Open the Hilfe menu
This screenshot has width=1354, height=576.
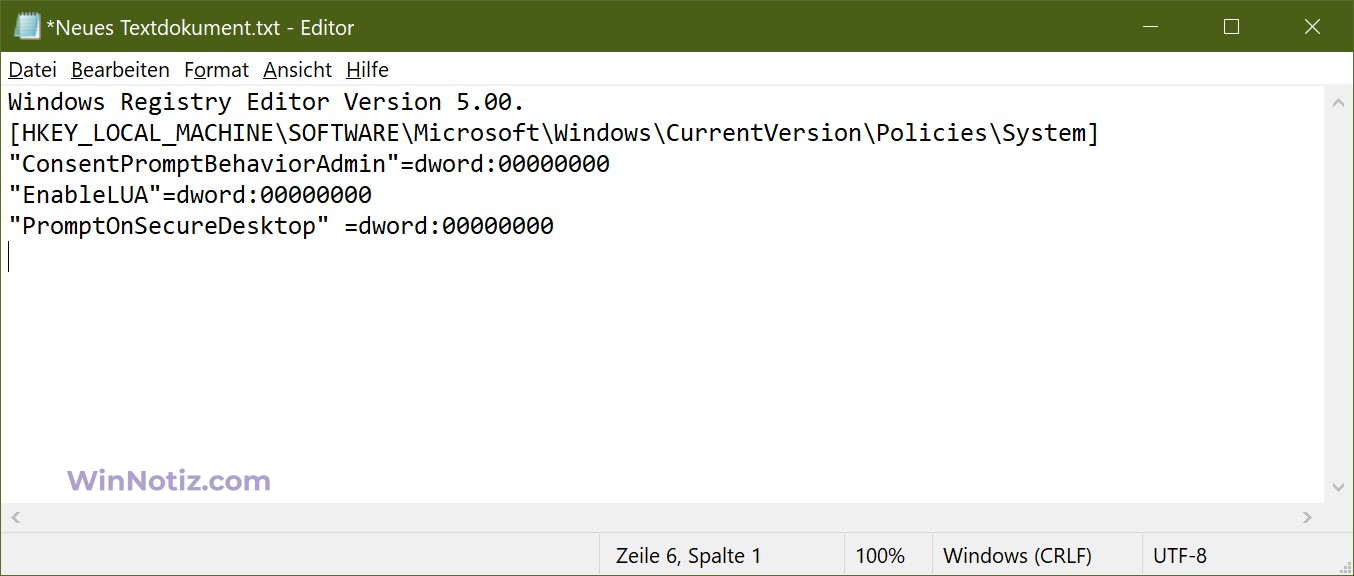[367, 70]
